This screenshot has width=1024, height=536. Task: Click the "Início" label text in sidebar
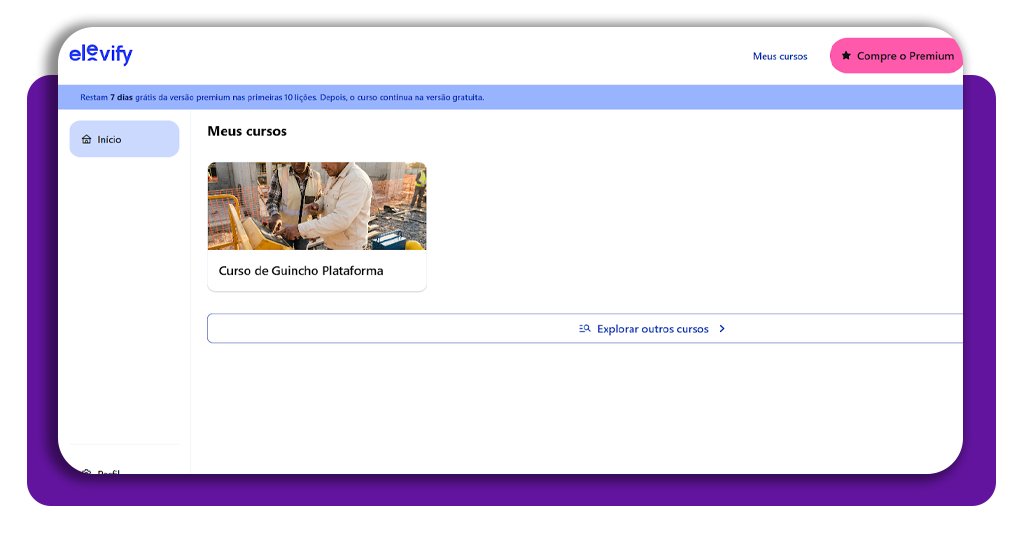pyautogui.click(x=109, y=140)
